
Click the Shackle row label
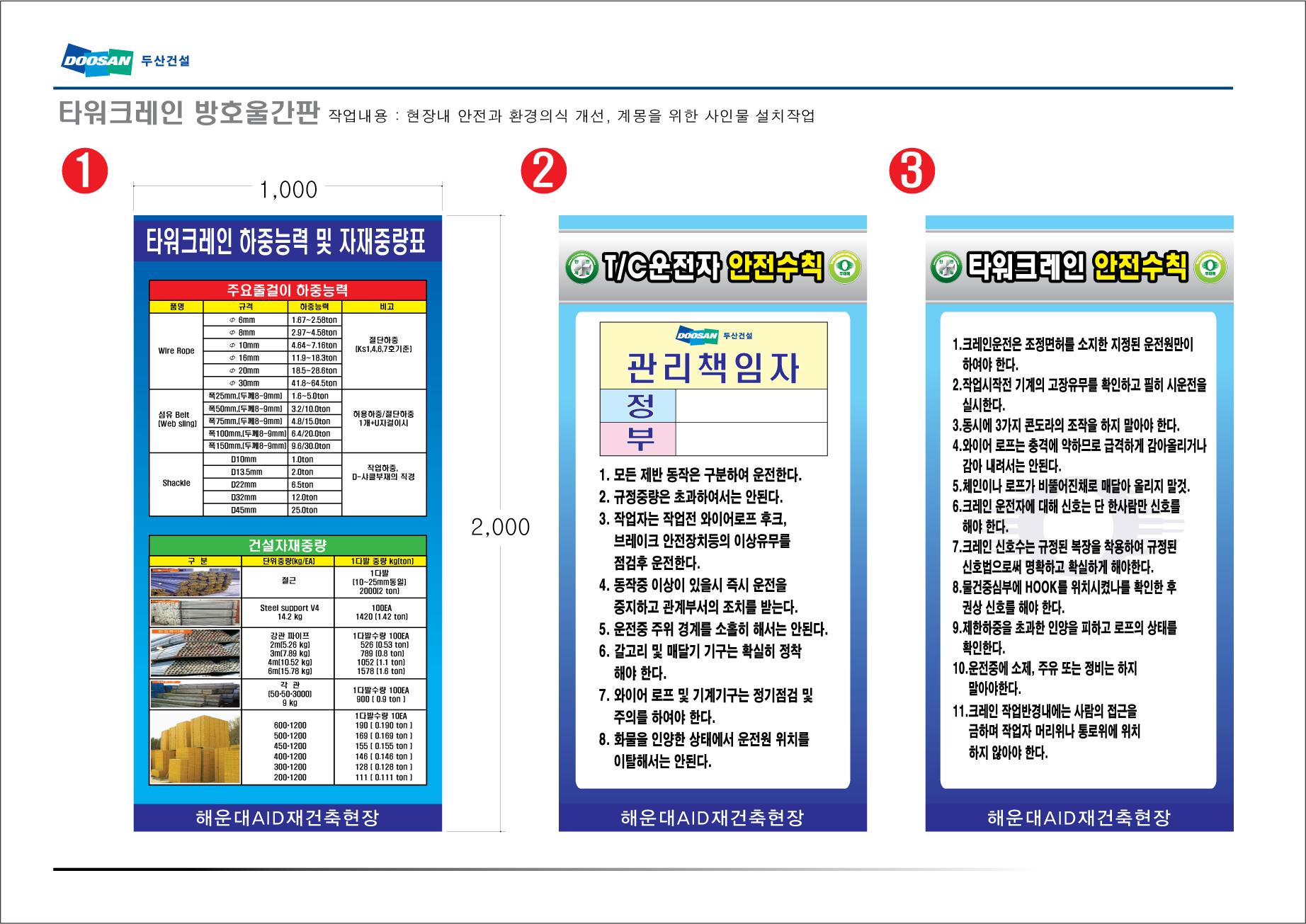(x=176, y=484)
